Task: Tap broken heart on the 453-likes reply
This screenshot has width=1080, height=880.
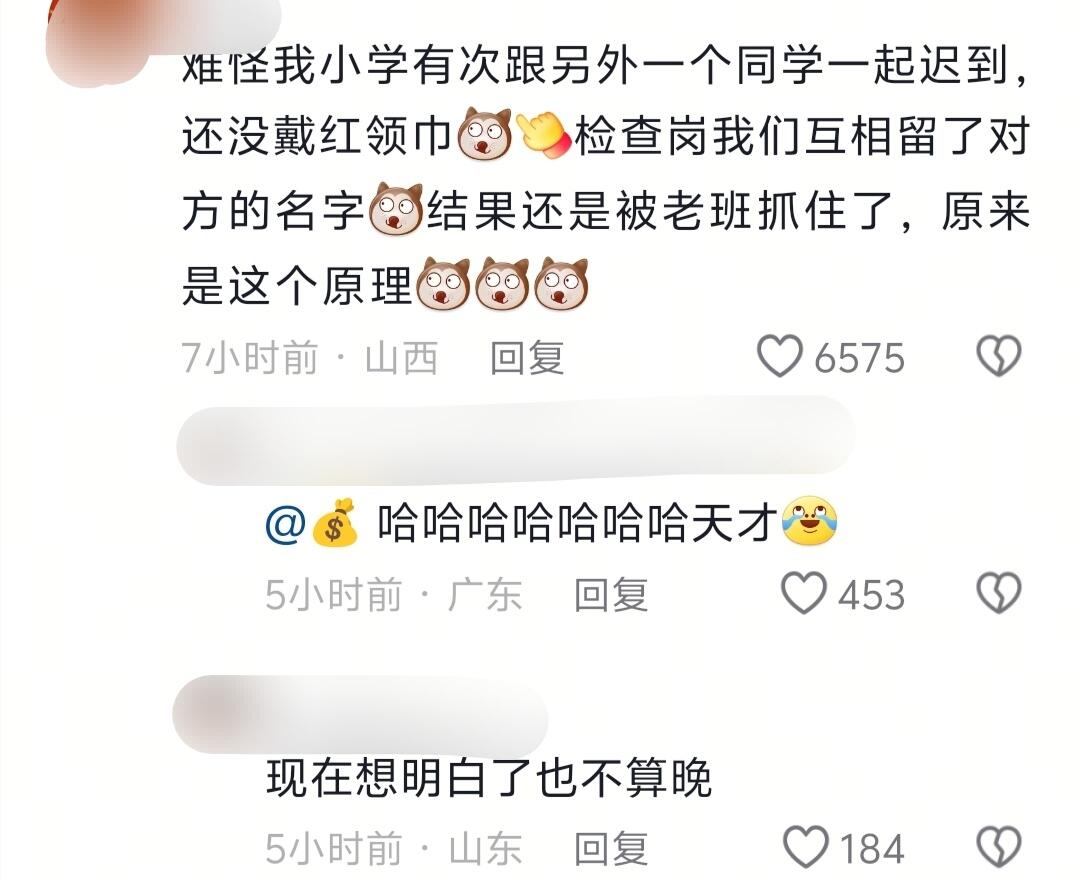Action: [999, 593]
